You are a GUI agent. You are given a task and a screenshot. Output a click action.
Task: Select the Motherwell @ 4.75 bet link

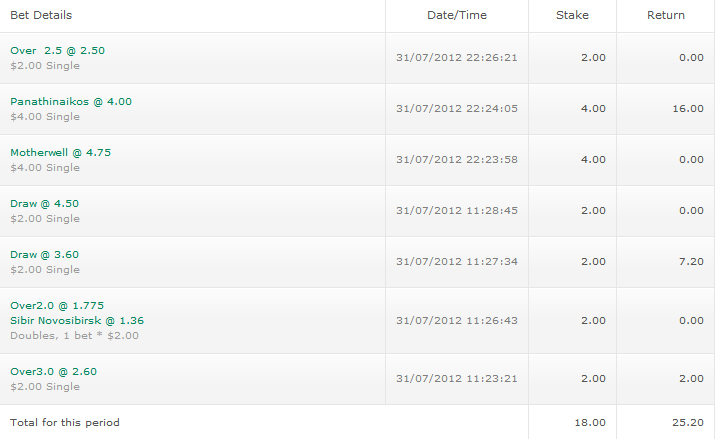point(60,152)
